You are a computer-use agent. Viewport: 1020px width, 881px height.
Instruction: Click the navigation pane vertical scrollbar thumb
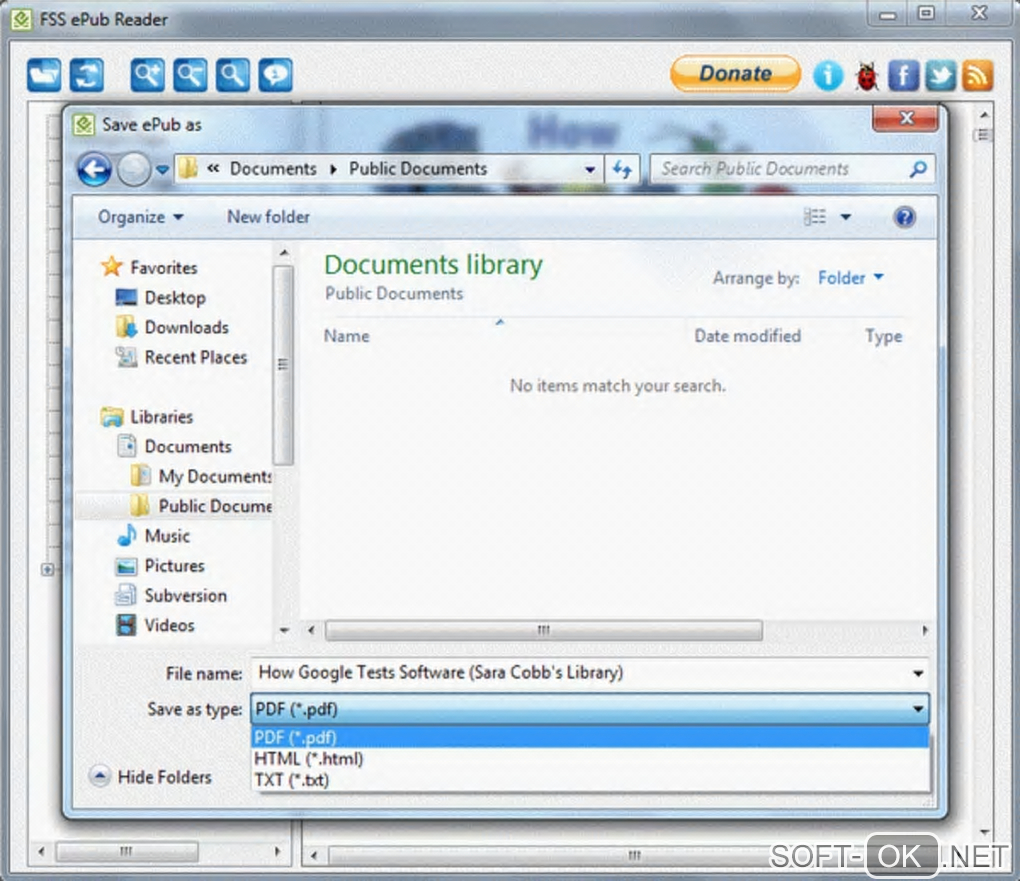coord(282,364)
